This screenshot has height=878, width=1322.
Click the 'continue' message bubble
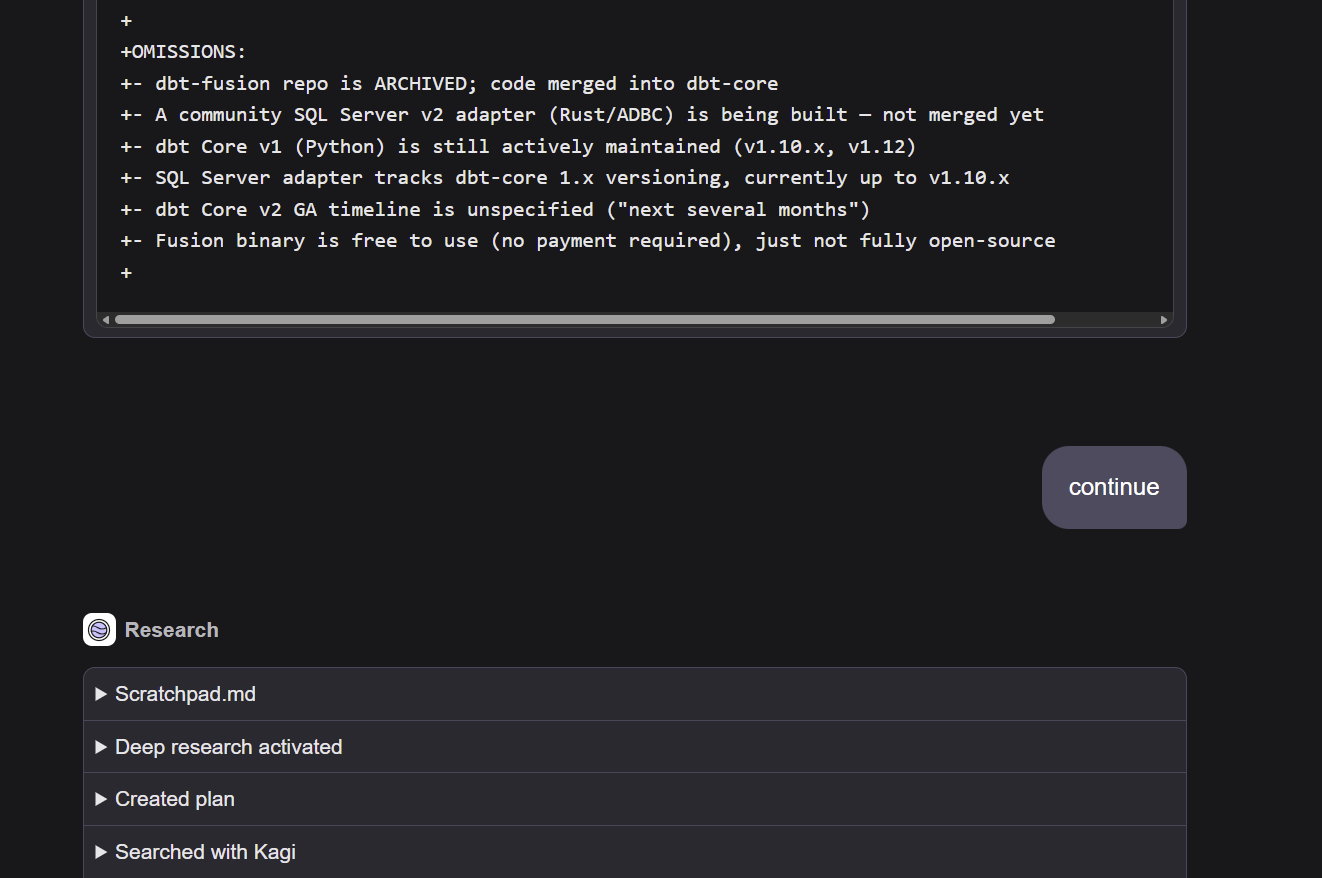tap(1114, 487)
